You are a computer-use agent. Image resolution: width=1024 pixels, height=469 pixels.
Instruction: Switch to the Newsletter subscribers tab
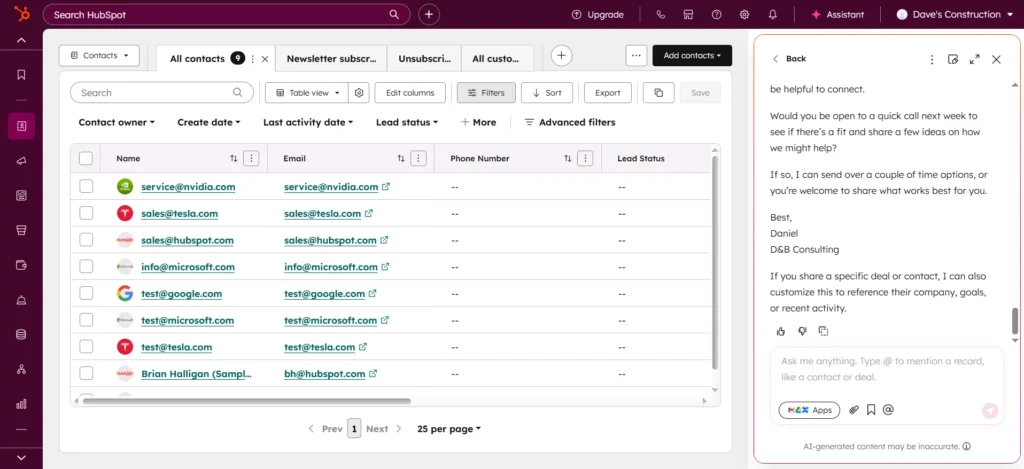[x=331, y=59]
